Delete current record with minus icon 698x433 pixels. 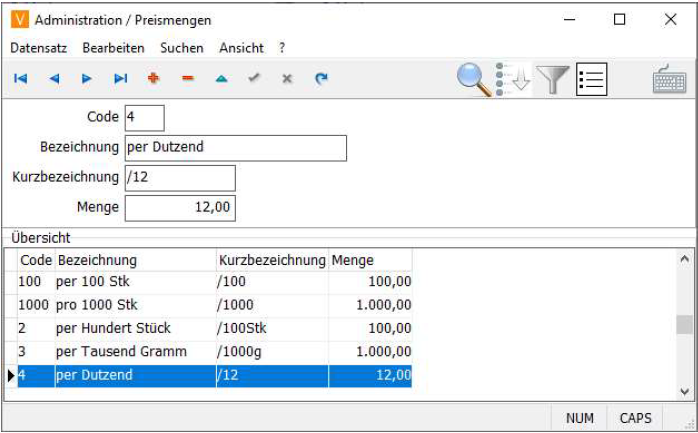click(x=187, y=79)
